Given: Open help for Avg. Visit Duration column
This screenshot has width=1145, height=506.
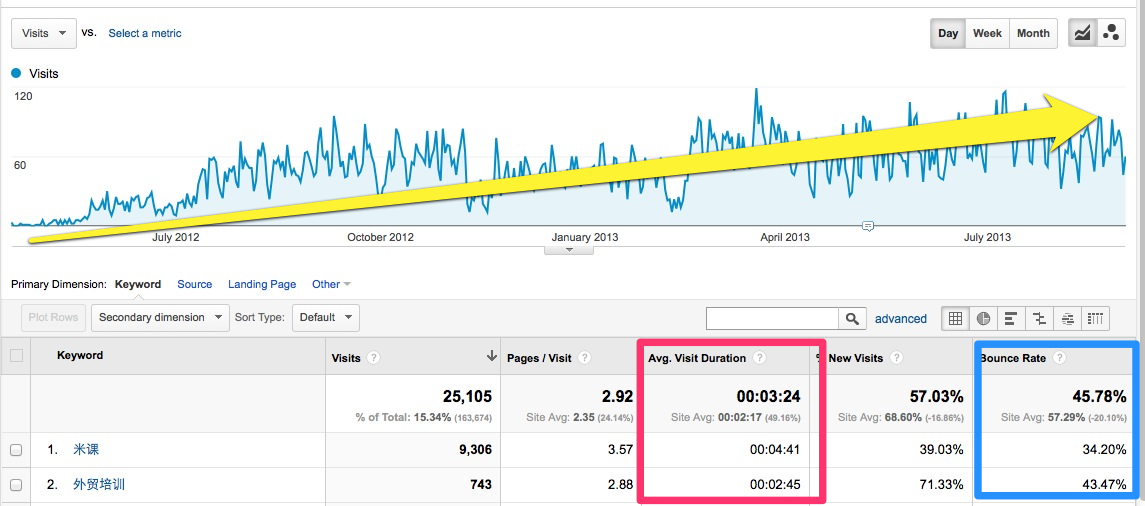Looking at the screenshot, I should [759, 358].
